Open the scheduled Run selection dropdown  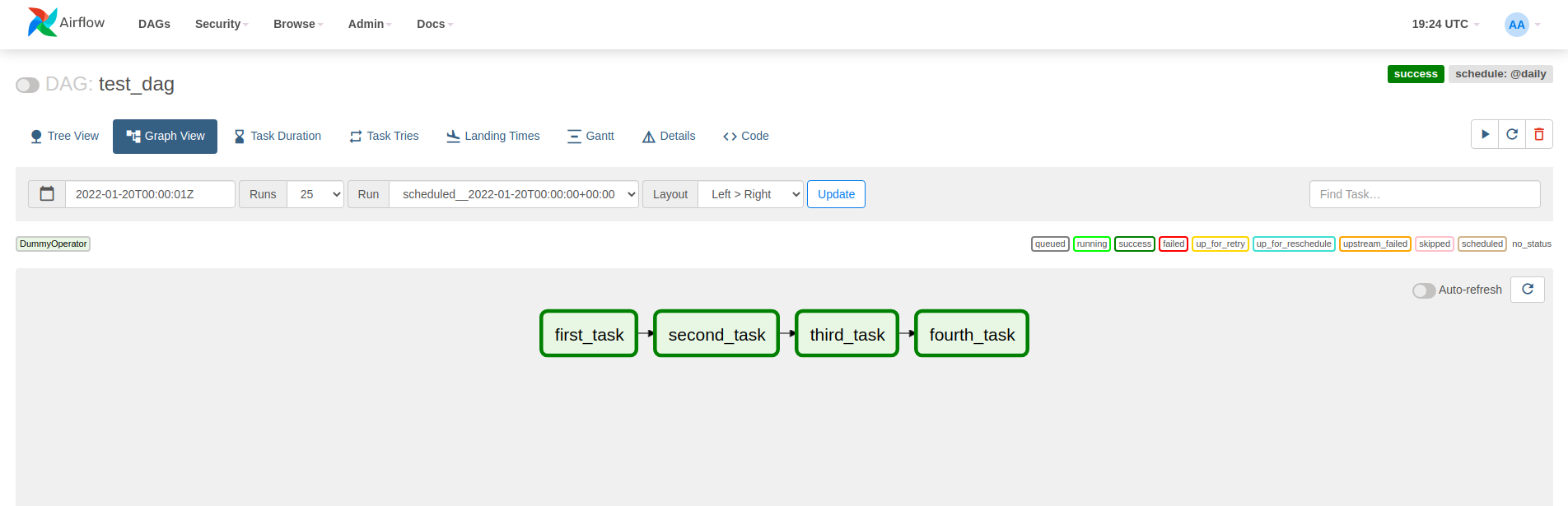pyautogui.click(x=513, y=193)
